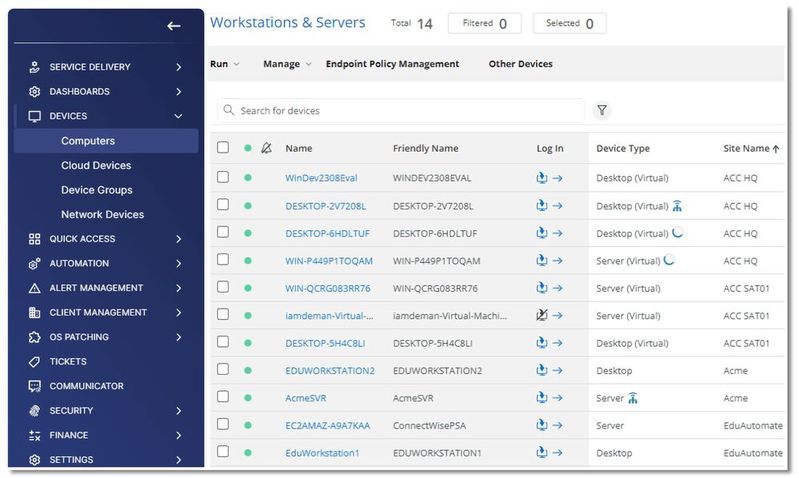Expand the Security chevron
The height and width of the screenshot is (478, 799).
click(178, 411)
